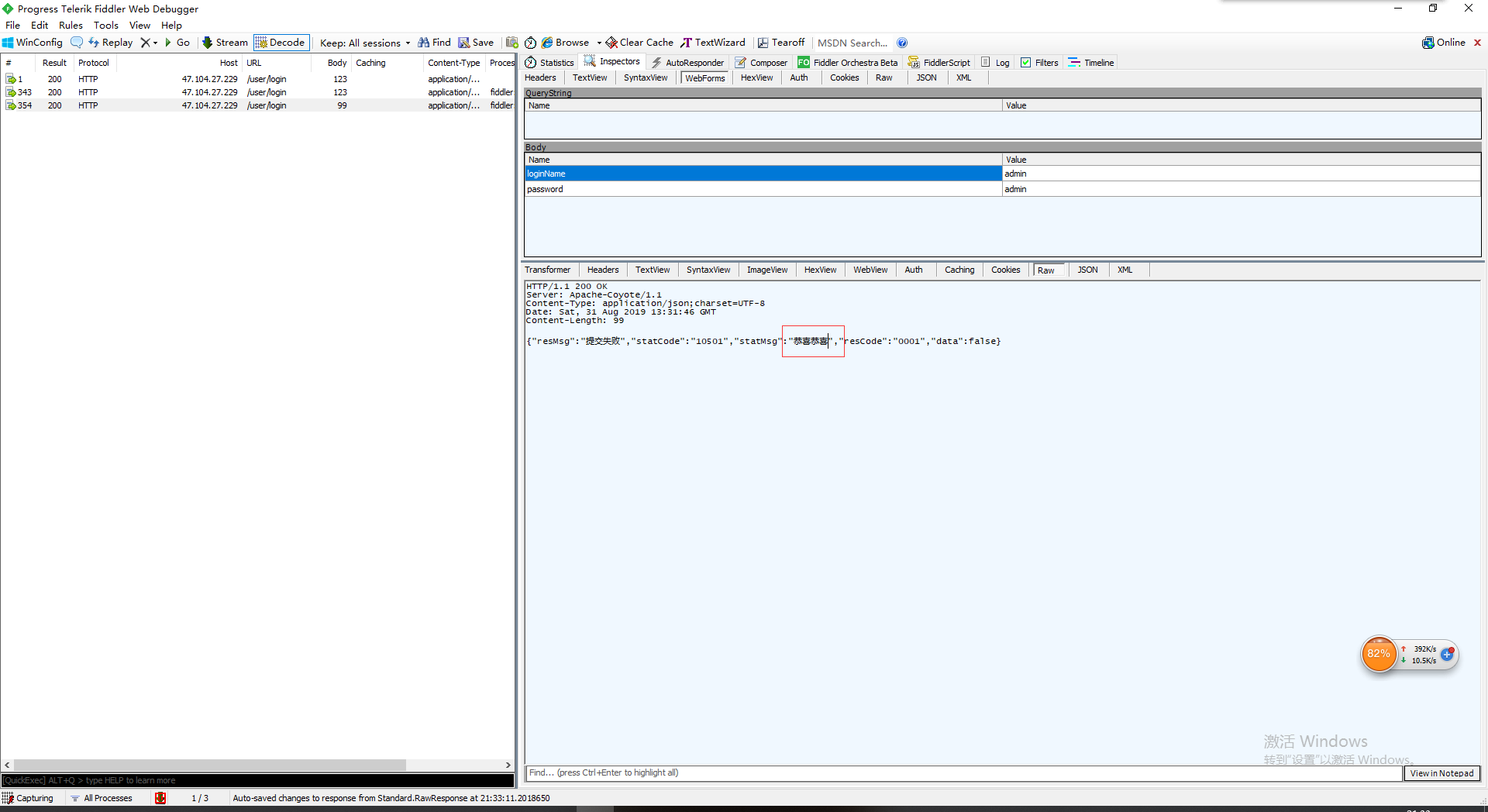Image resolution: width=1488 pixels, height=812 pixels.
Task: Open the Rules menu
Action: click(71, 26)
